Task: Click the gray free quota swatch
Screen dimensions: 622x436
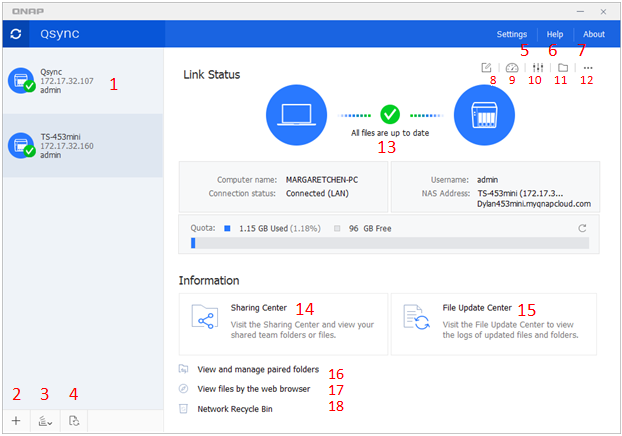Action: pos(337,228)
